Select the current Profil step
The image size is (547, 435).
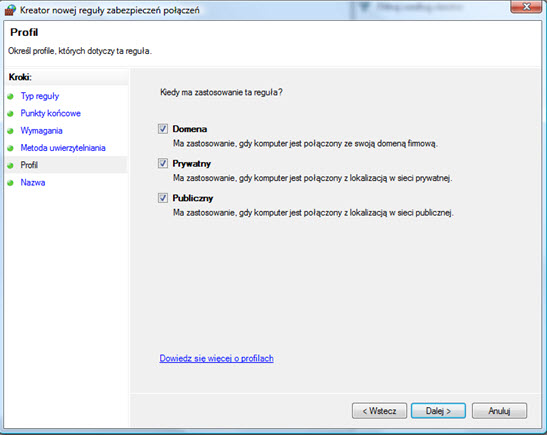(29, 165)
